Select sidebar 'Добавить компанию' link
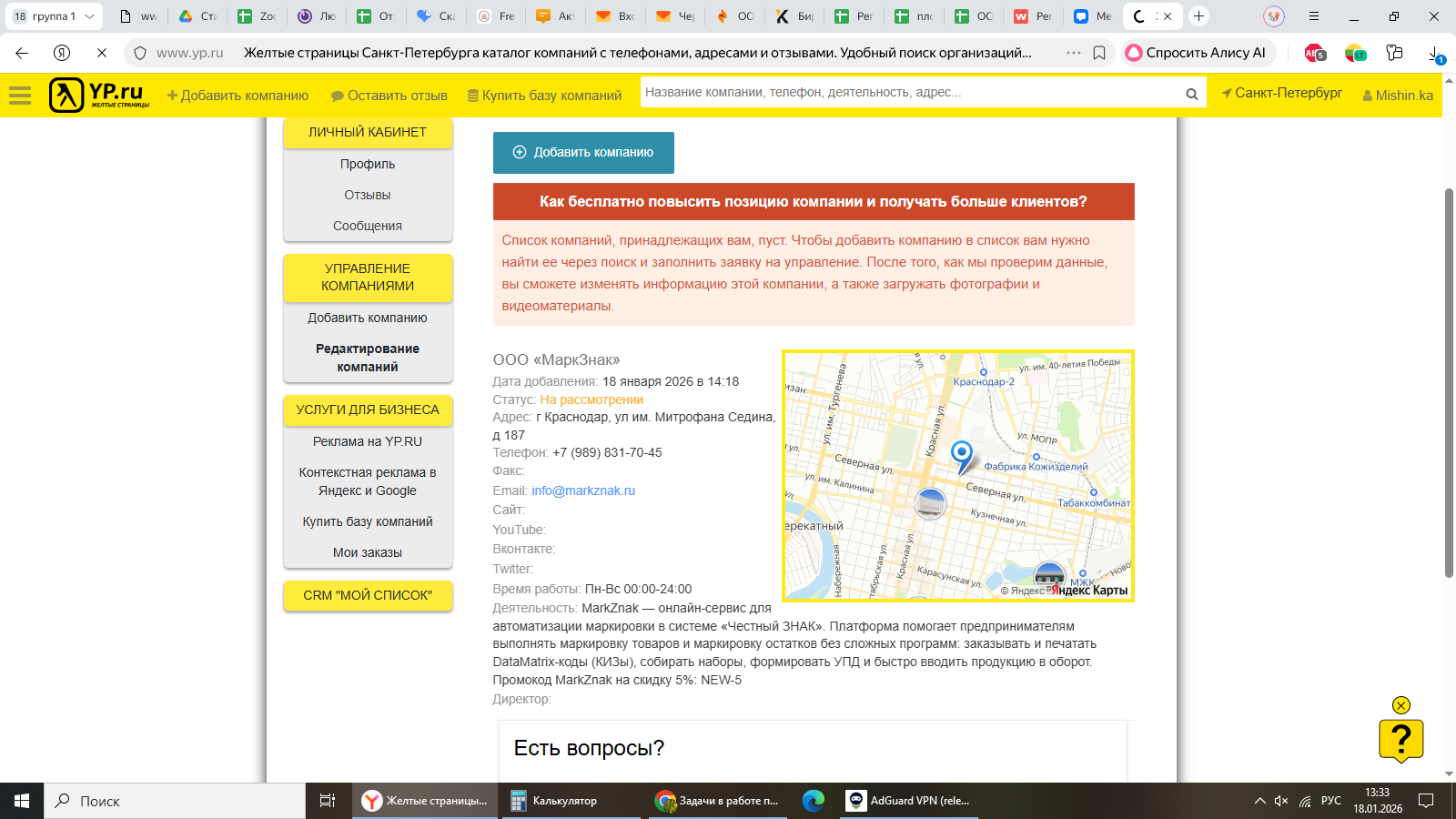Viewport: 1456px width, 819px height. coord(368,318)
